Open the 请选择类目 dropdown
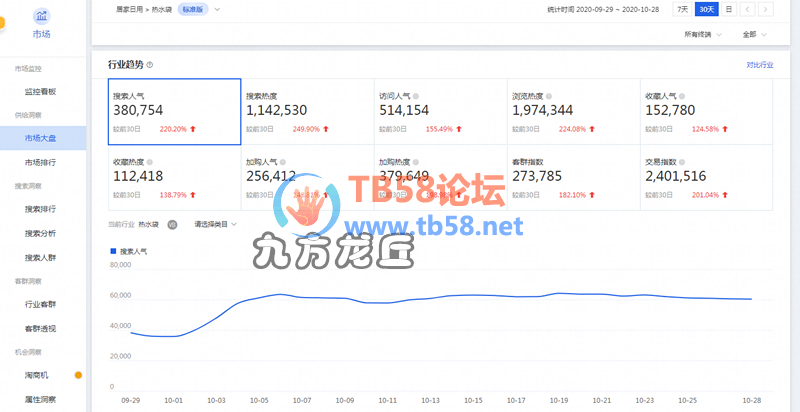The height and width of the screenshot is (412, 800). (216, 224)
